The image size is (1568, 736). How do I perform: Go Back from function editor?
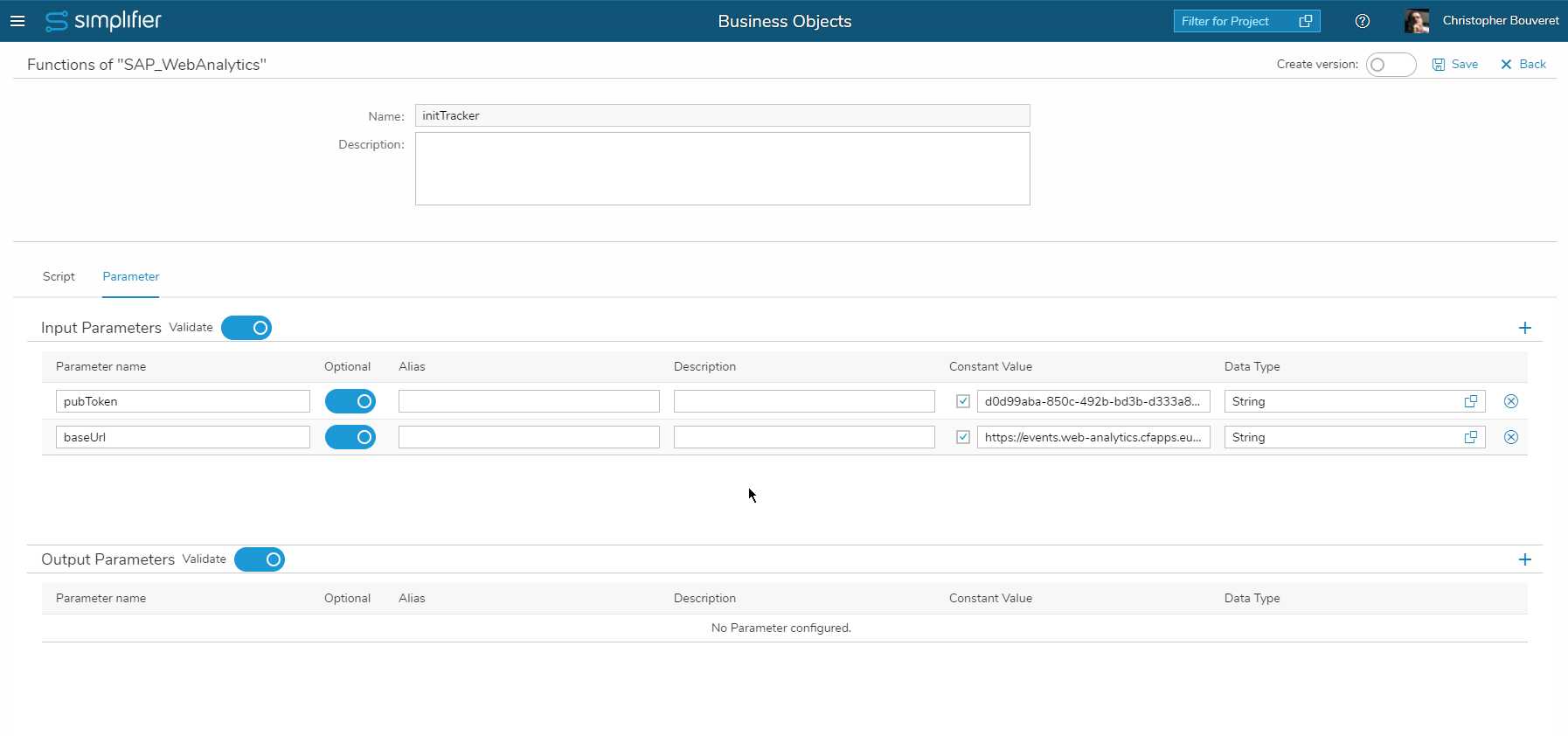pos(1523,65)
